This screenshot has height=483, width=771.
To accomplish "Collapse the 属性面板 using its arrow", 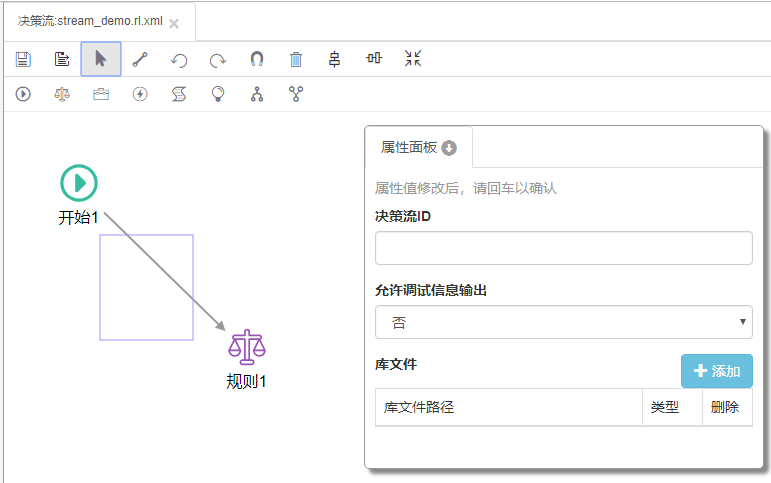I will [449, 148].
